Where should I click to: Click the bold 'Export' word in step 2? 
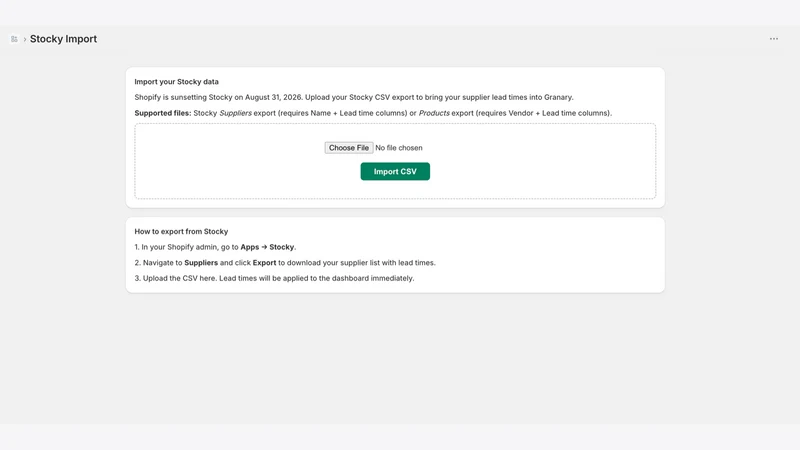pos(264,263)
